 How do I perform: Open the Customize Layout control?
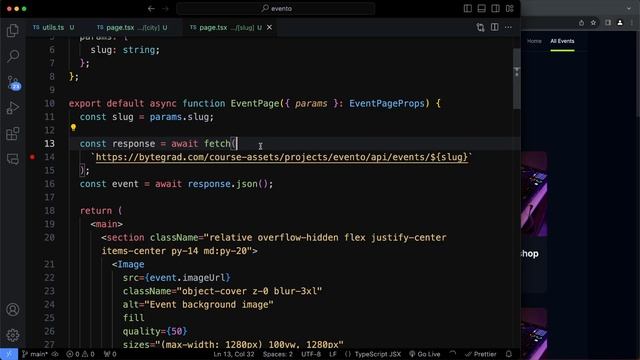click(x=510, y=9)
